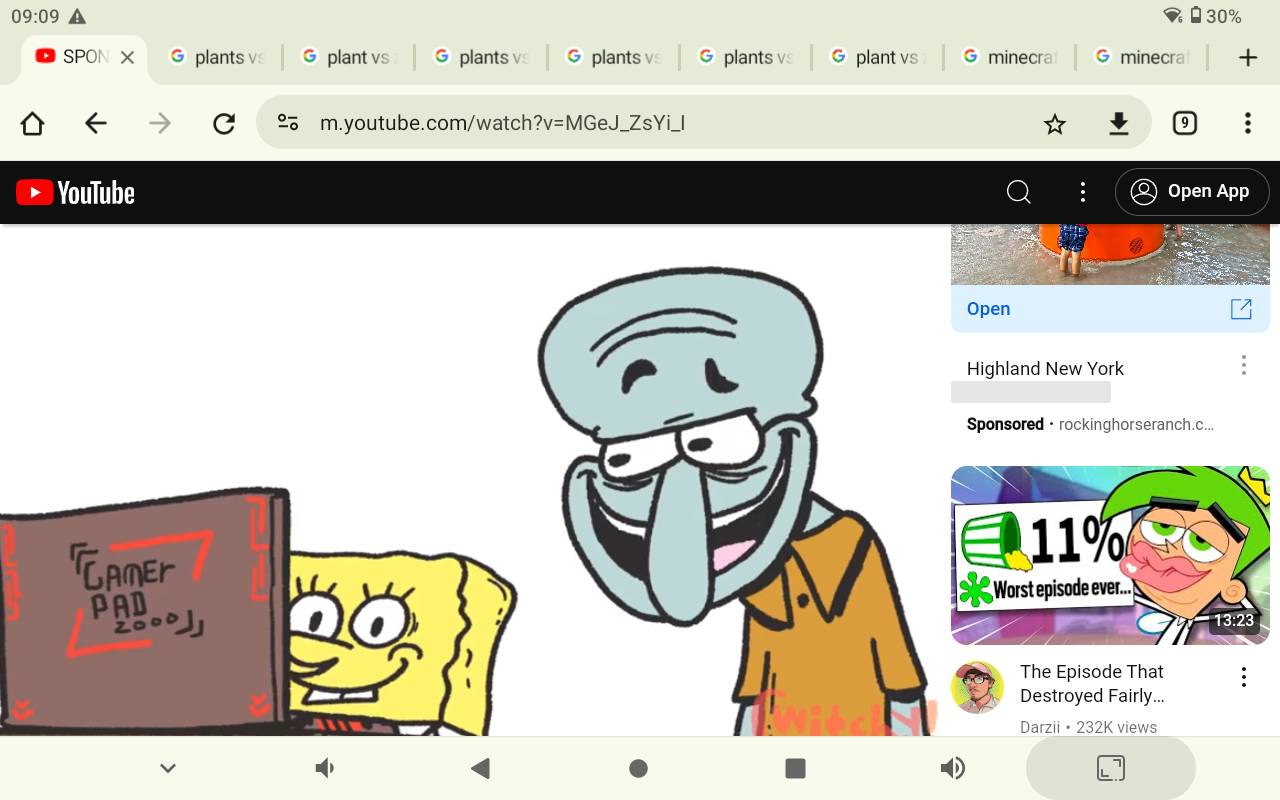The width and height of the screenshot is (1280, 800).
Task: Raise volume with bottom bar speaker icon
Action: [x=952, y=768]
